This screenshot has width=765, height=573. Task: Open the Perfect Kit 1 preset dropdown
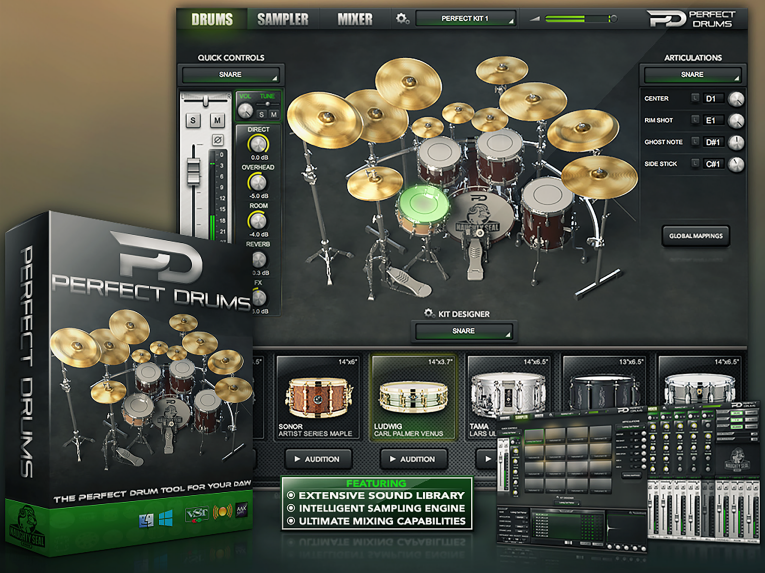[465, 19]
